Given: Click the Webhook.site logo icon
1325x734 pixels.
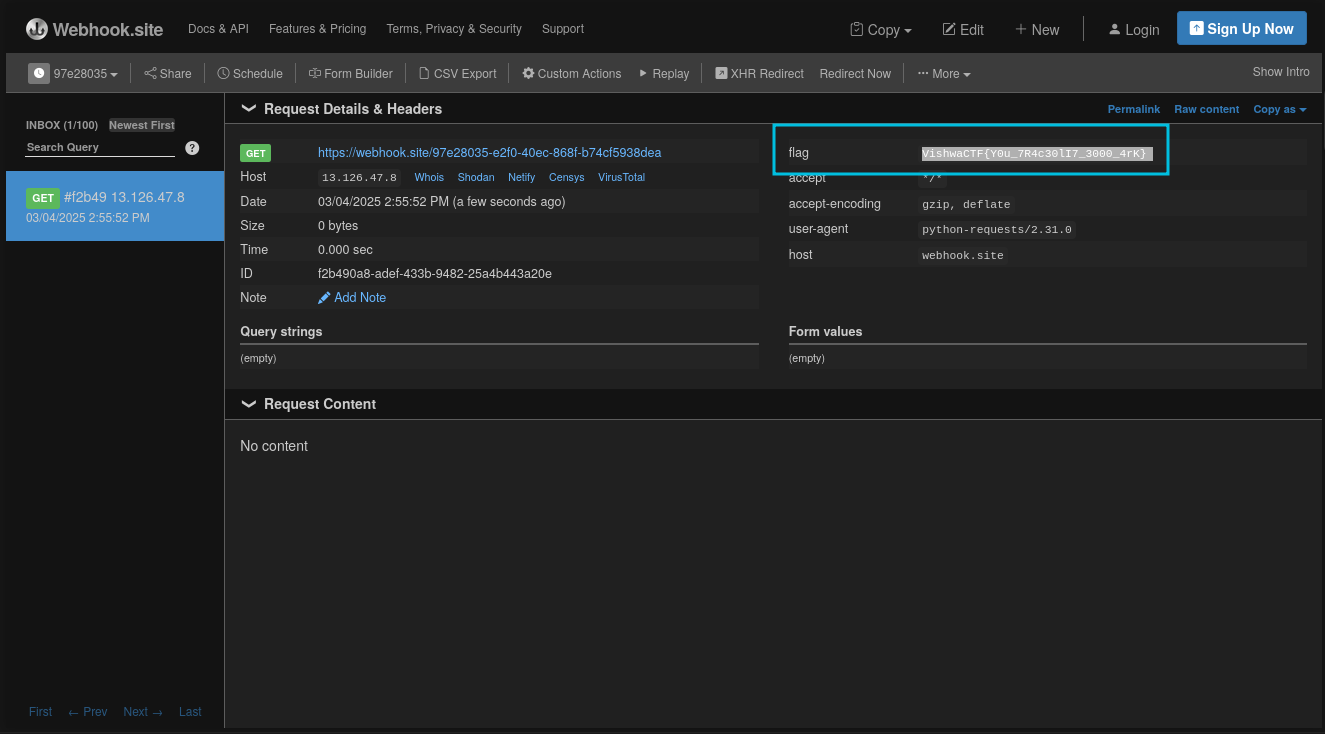Looking at the screenshot, I should tap(37, 29).
